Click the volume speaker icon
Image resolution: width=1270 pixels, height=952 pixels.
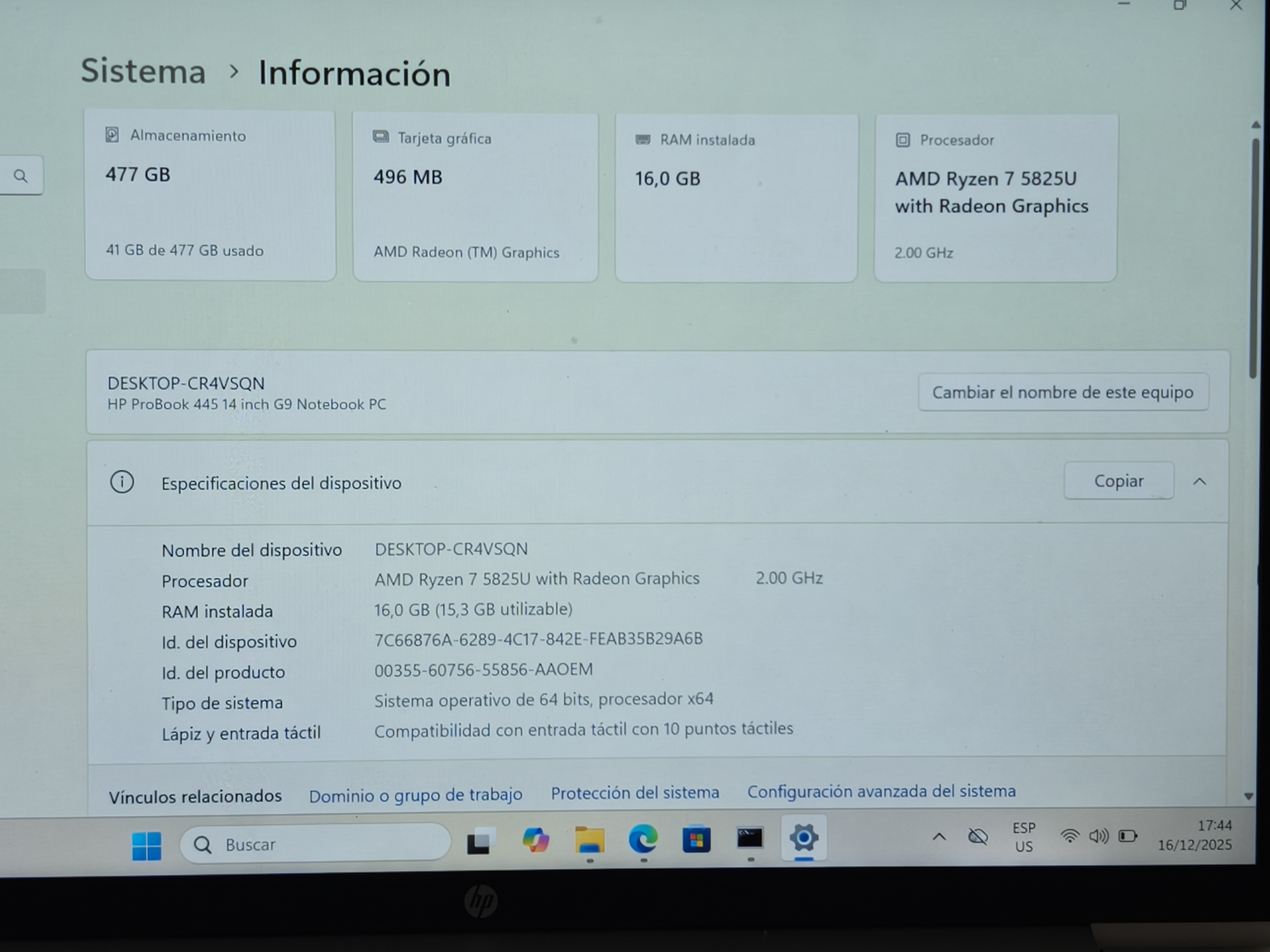pos(1098,836)
